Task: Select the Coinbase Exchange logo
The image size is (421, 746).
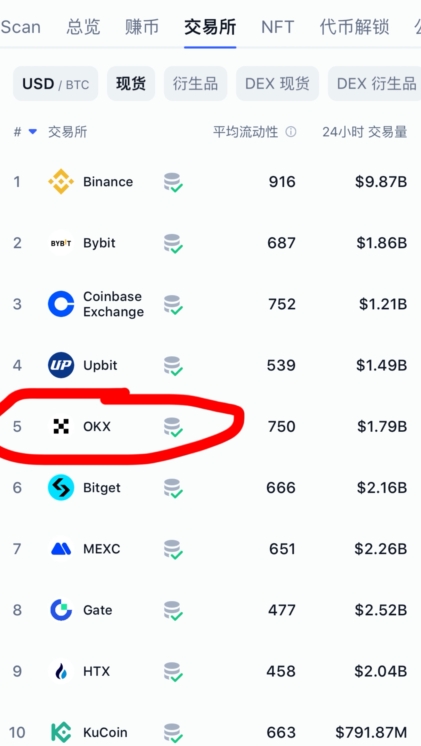Action: tap(61, 304)
